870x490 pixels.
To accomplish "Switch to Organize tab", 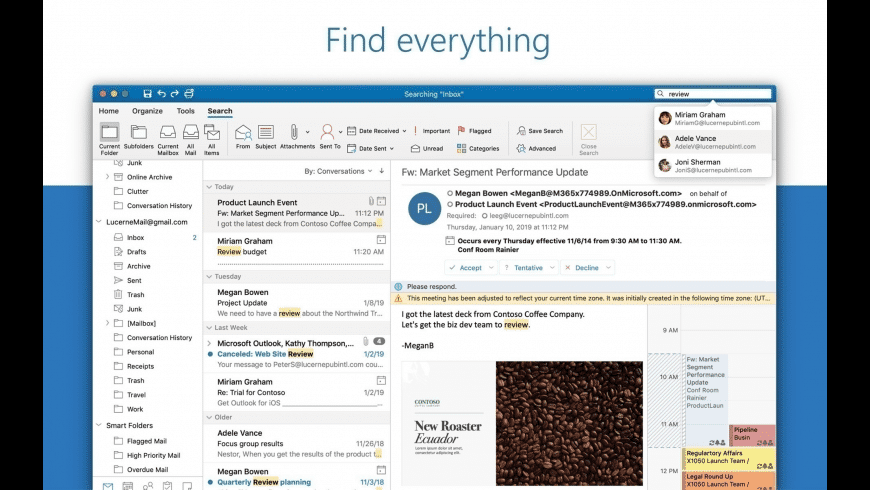I will [147, 111].
